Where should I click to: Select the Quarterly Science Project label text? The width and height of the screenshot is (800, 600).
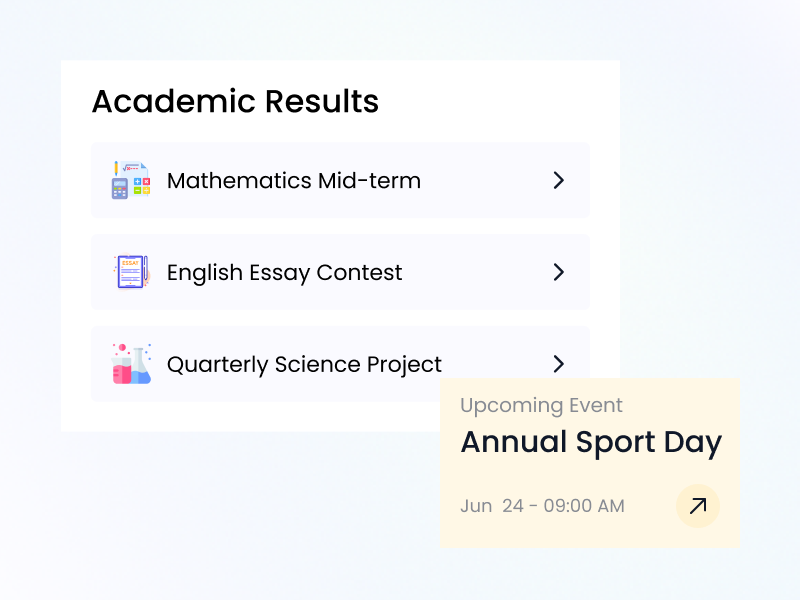[x=304, y=364]
